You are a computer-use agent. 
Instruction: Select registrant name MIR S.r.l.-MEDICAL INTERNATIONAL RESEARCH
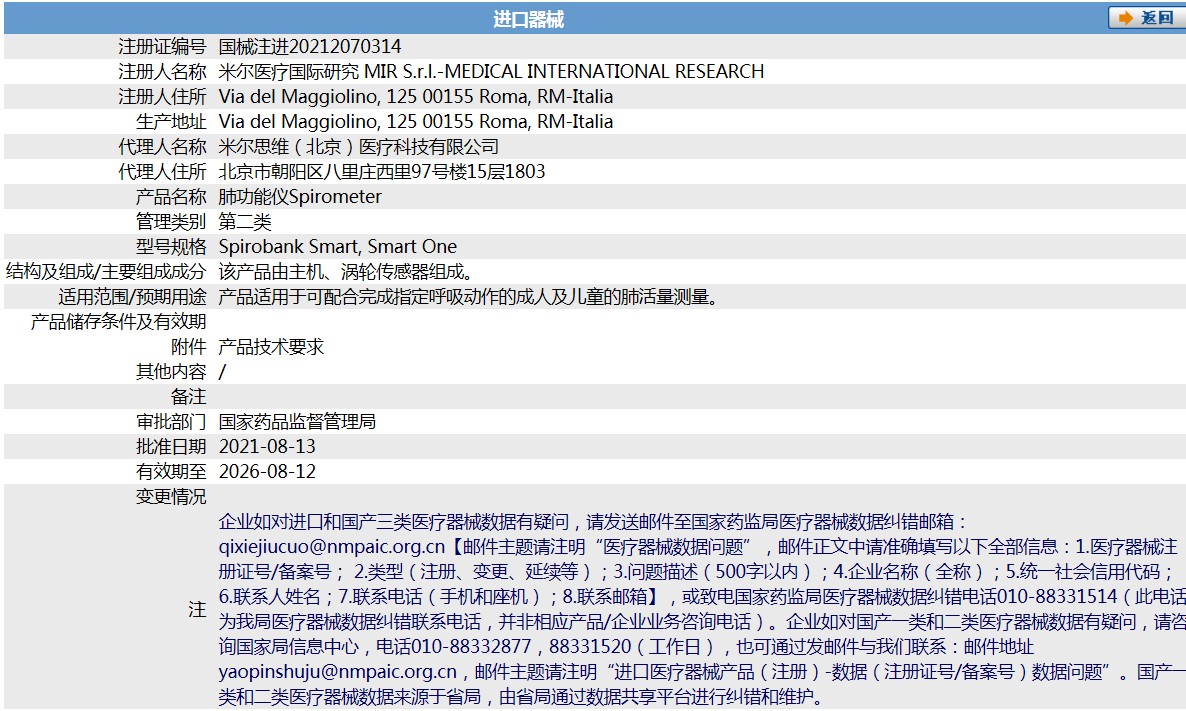tap(564, 72)
